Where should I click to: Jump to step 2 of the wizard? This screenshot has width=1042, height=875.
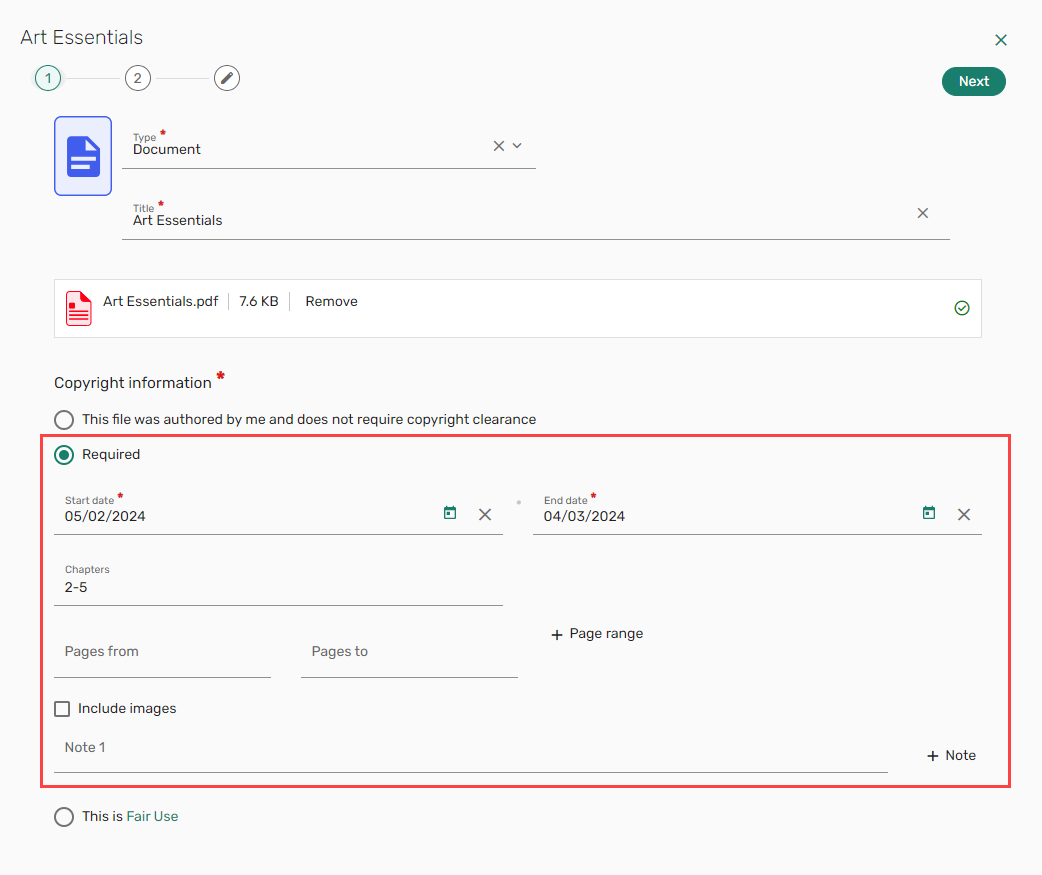pos(138,78)
